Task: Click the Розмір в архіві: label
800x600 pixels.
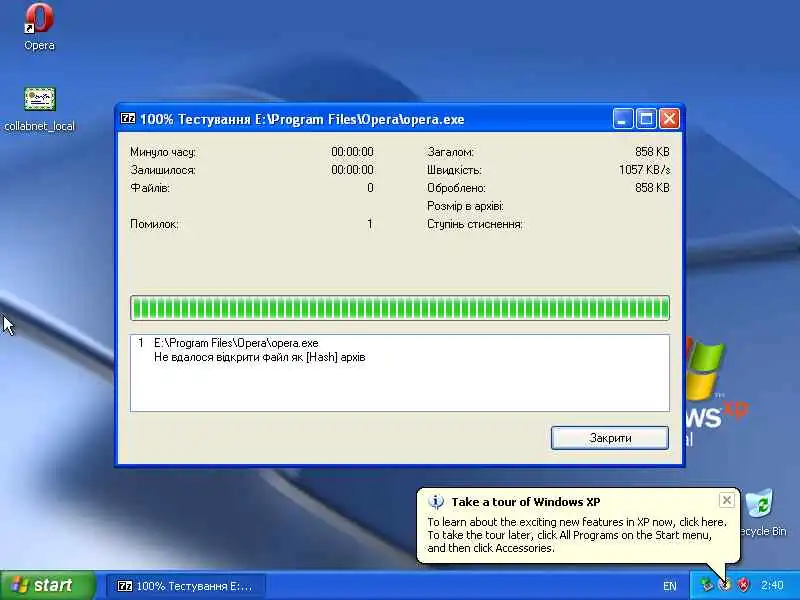Action: click(465, 206)
